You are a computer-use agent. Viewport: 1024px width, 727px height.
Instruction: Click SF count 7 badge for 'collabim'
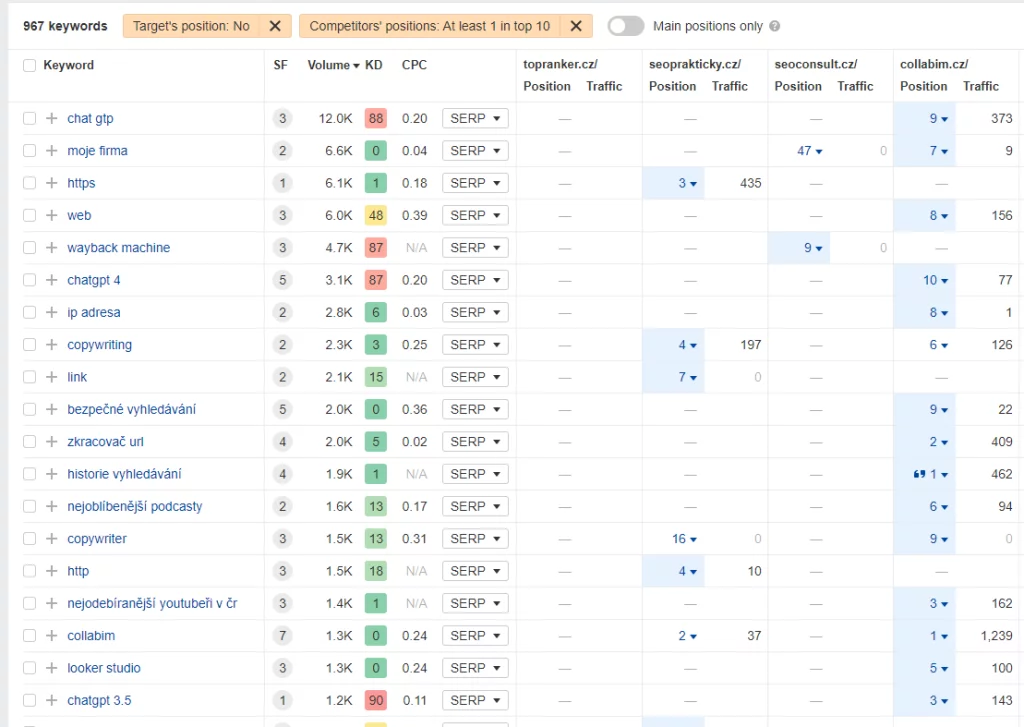tap(282, 636)
